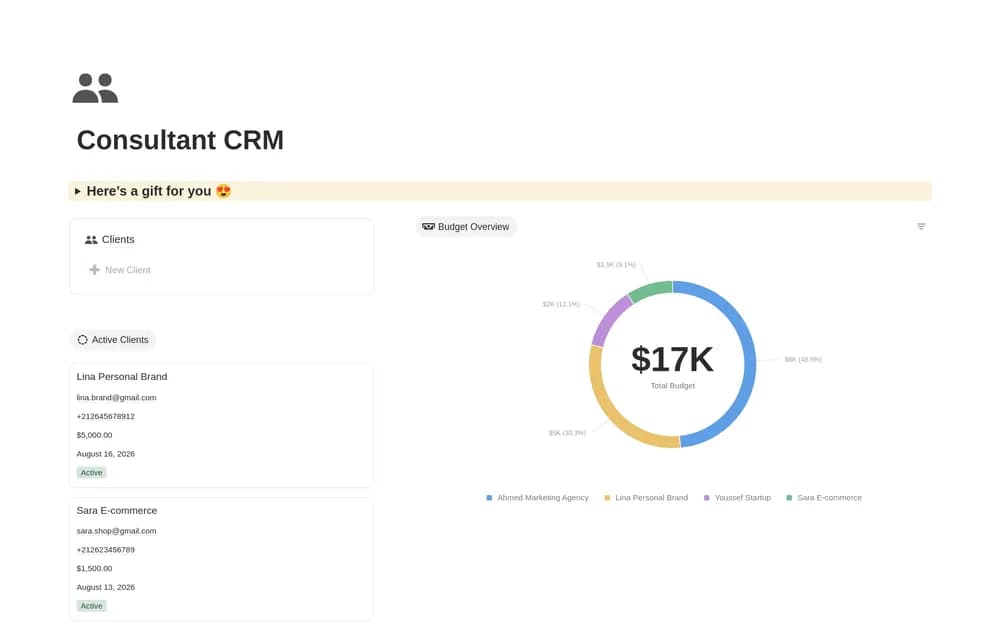Click the $2K (12.1%) chart label
Image resolution: width=1000 pixels, height=624 pixels.
tap(561, 305)
